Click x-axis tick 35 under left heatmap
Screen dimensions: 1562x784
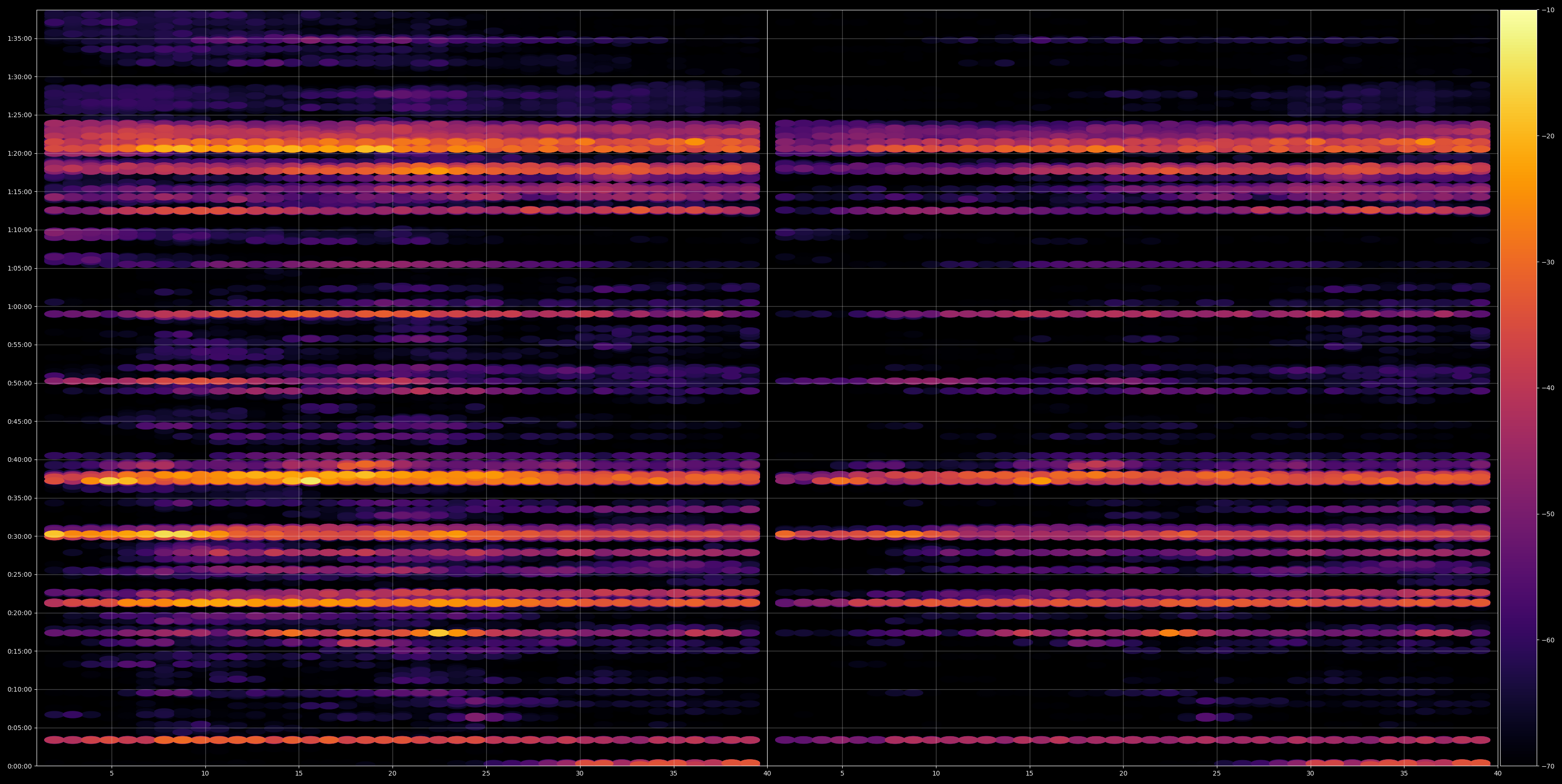(674, 774)
